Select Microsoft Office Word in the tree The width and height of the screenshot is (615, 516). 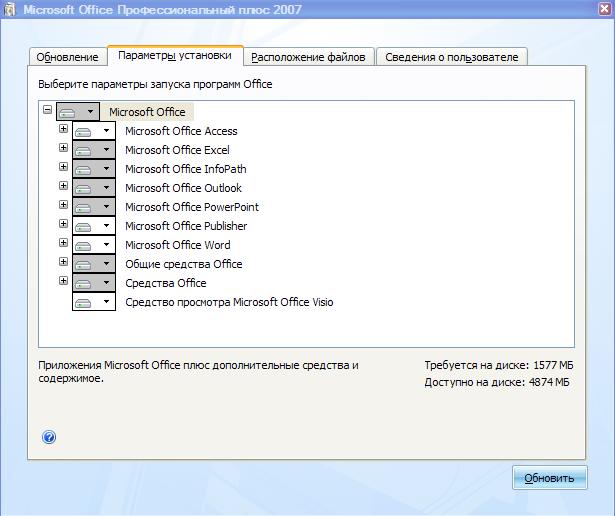[178, 245]
